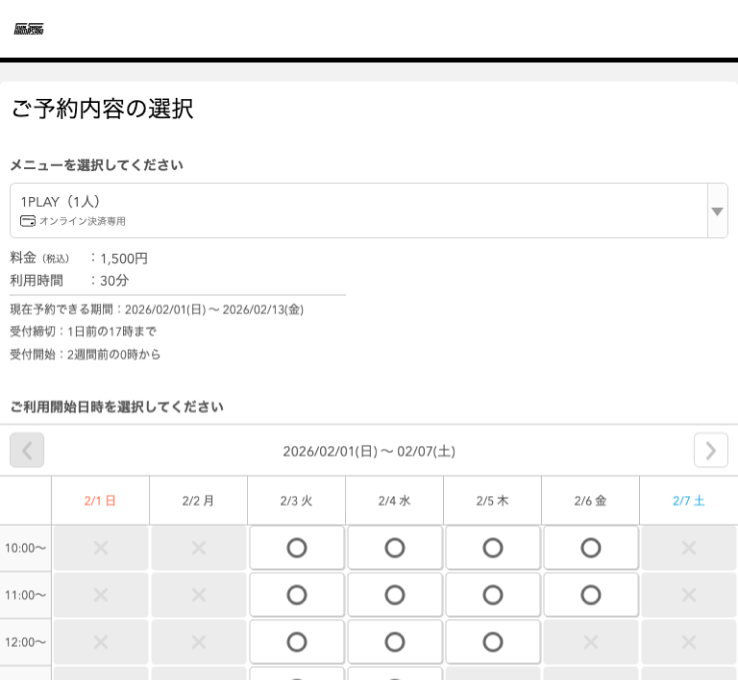The height and width of the screenshot is (680, 738).
Task: Click the 受付開始：2週間前の0時から text
Action: 85,354
